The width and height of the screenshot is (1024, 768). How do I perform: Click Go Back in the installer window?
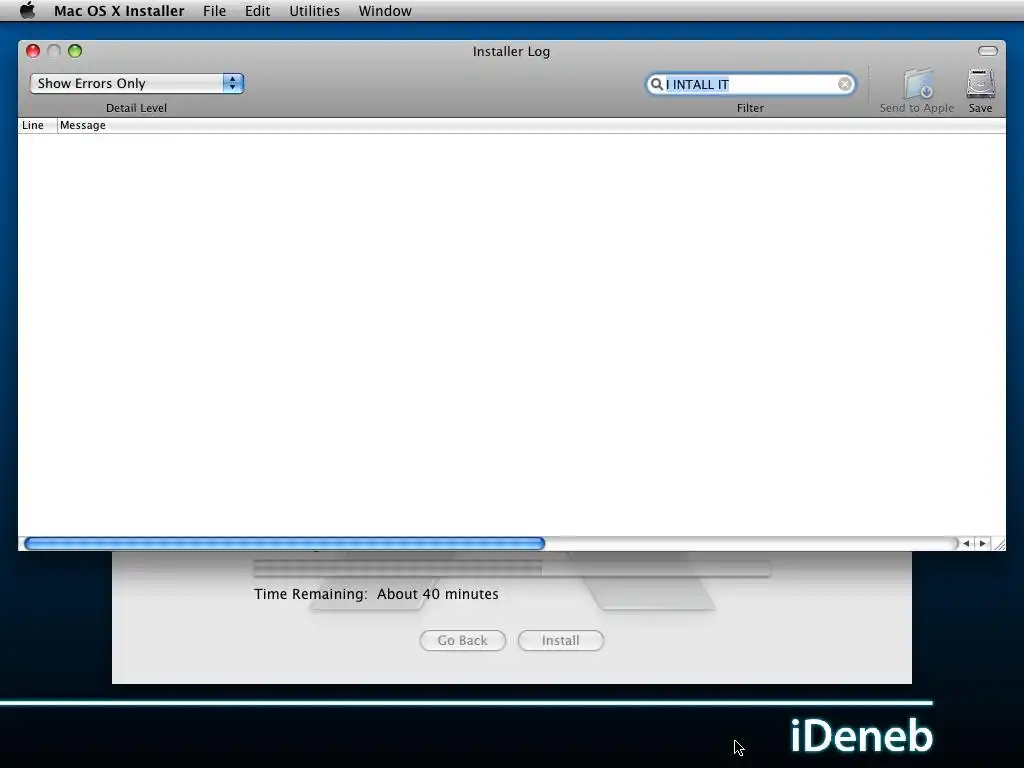click(462, 641)
